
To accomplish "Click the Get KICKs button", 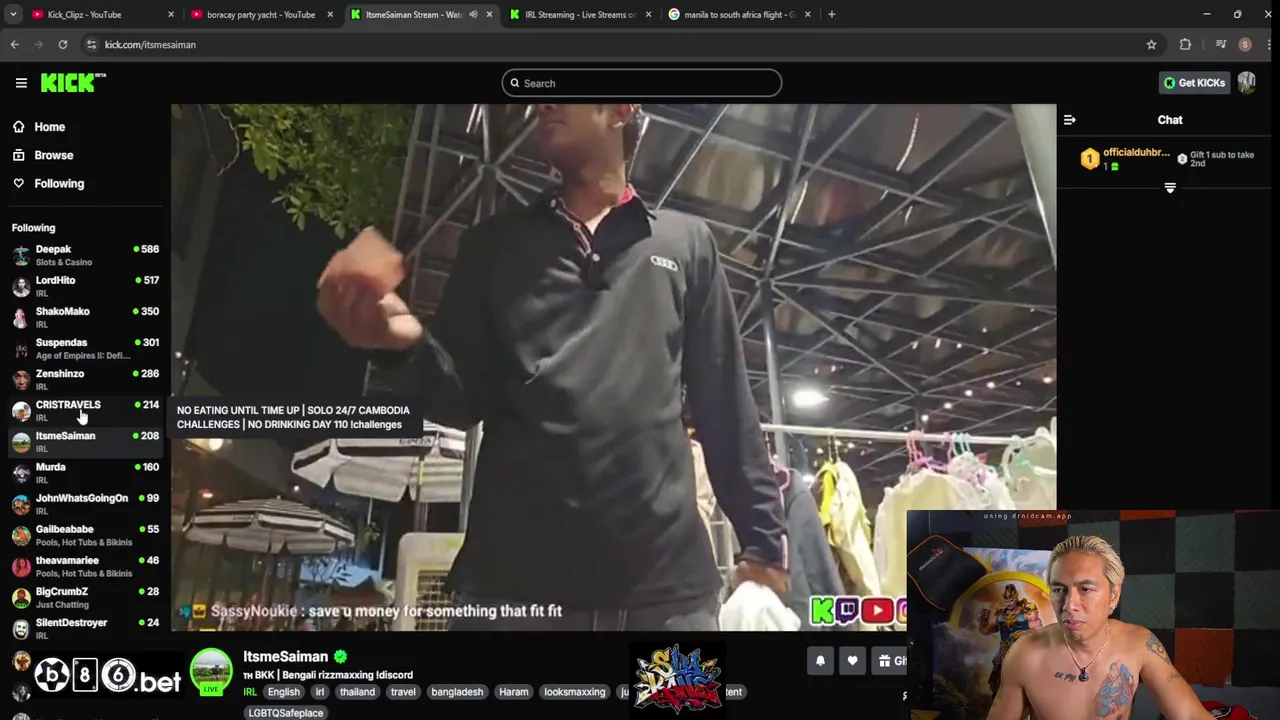I will click(1194, 83).
